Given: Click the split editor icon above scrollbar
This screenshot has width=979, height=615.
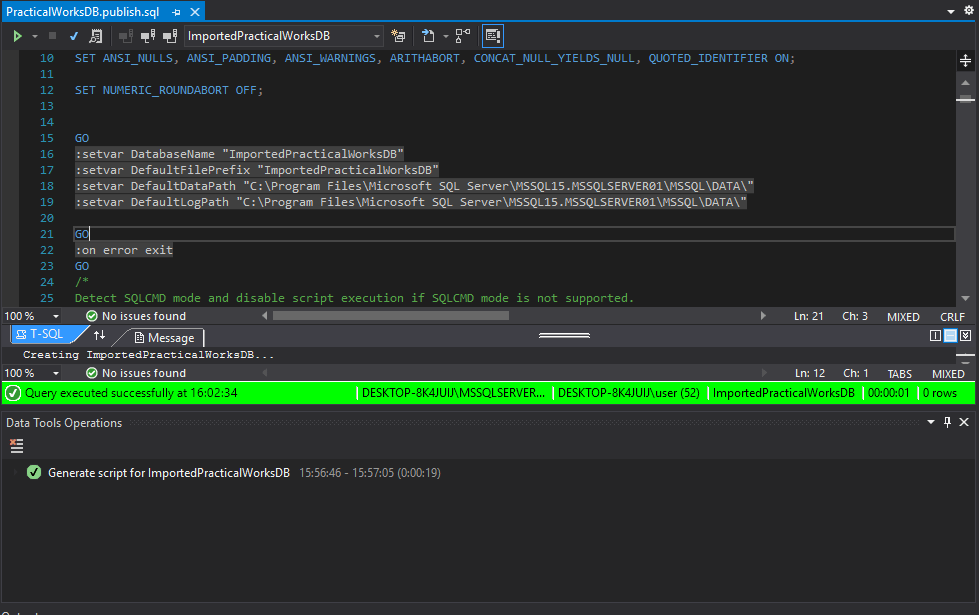Looking at the screenshot, I should [965, 60].
